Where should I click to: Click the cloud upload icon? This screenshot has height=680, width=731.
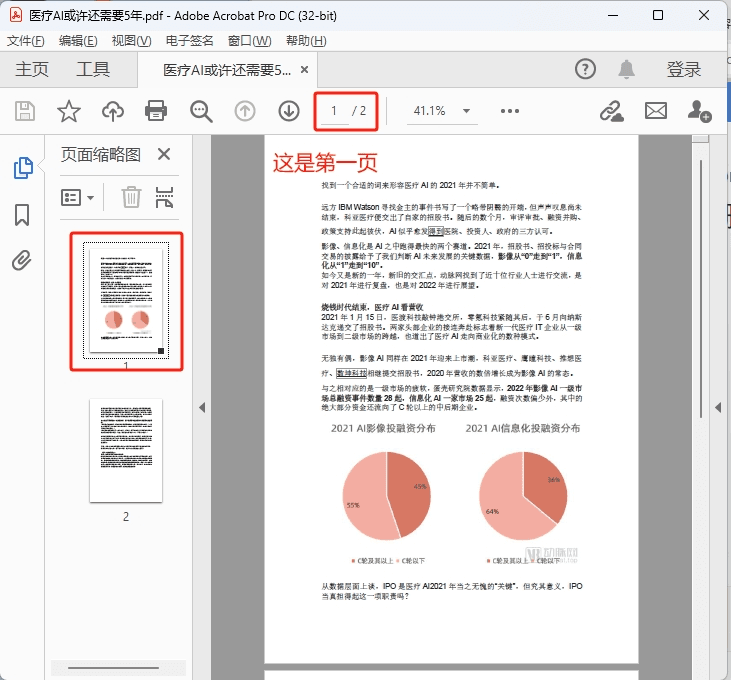[x=113, y=111]
